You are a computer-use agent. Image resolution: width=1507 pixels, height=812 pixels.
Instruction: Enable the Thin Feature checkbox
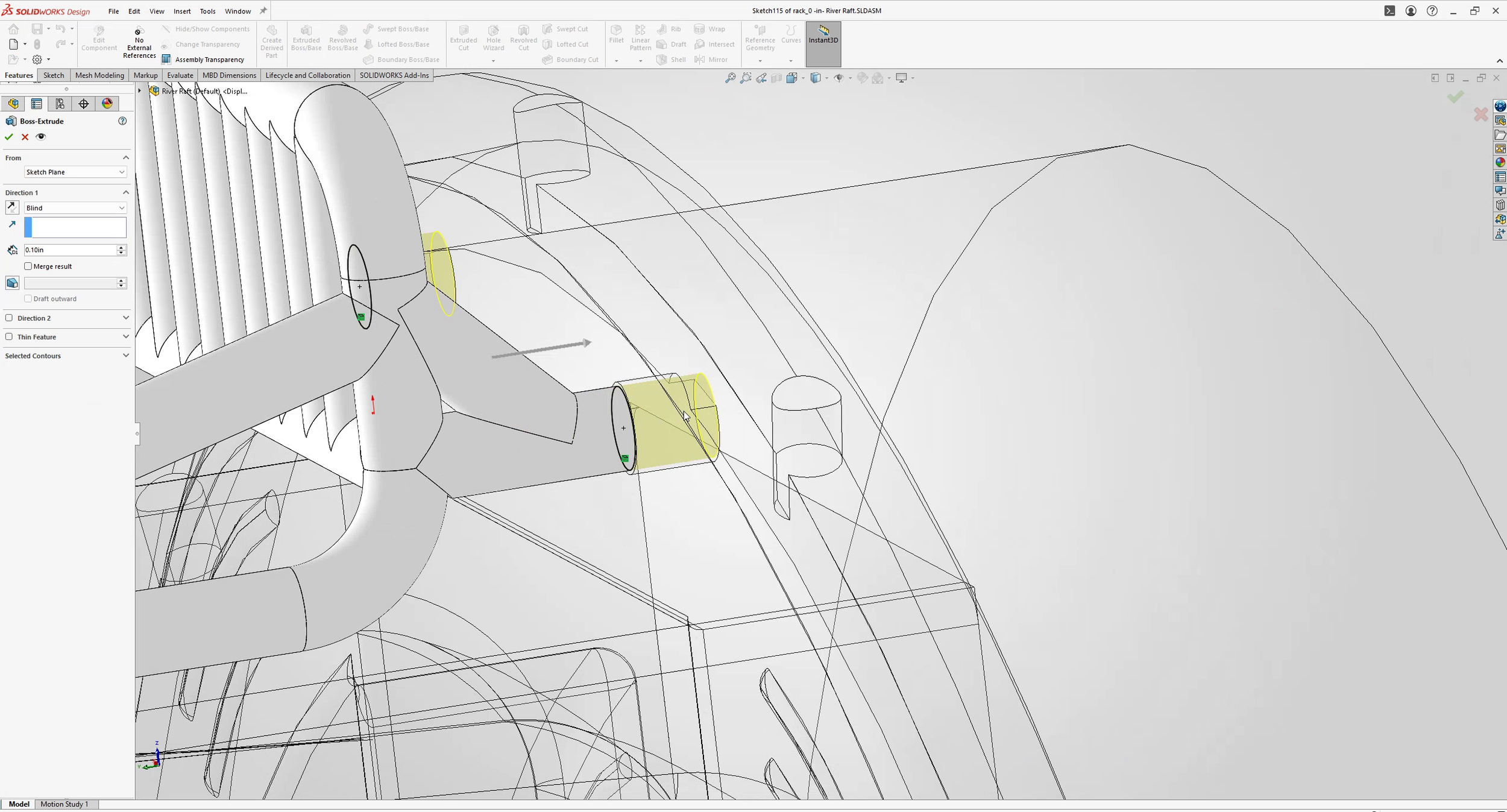(10, 336)
